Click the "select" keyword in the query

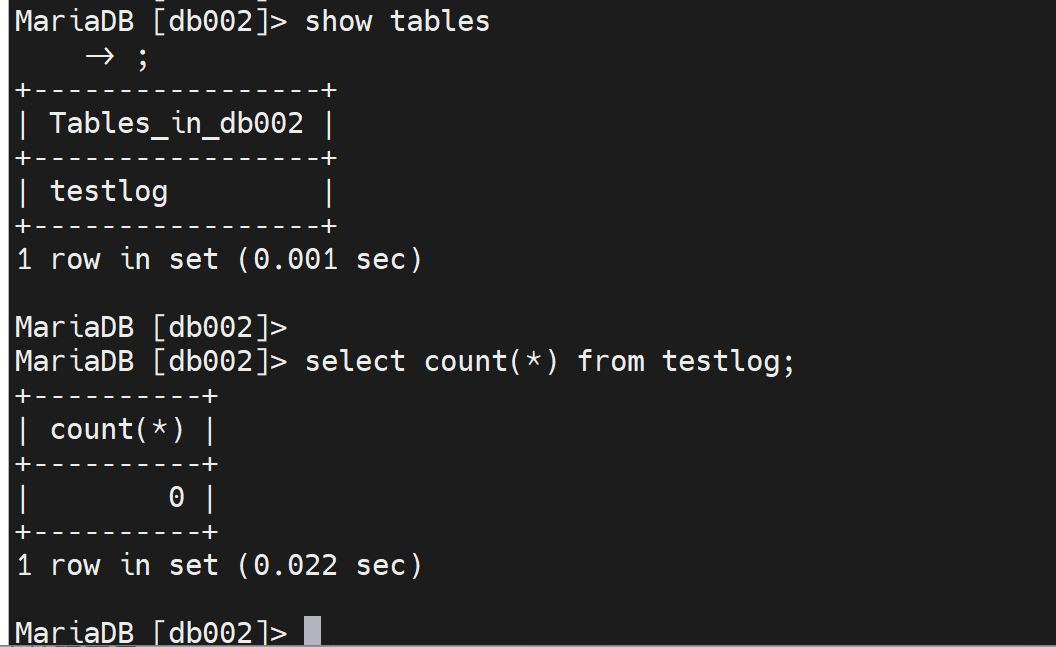pyautogui.click(x=355, y=361)
